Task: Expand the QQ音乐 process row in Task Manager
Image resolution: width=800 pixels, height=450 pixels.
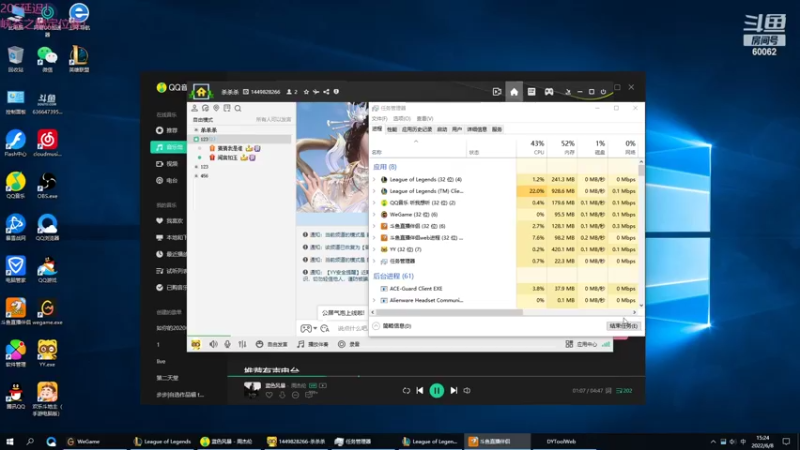Action: pyautogui.click(x=374, y=203)
